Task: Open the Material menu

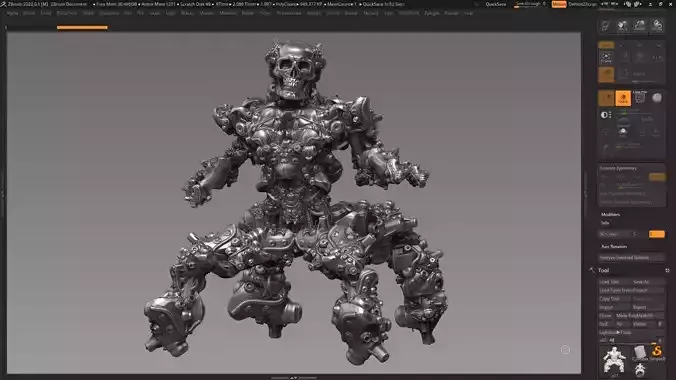Action: tap(228, 13)
